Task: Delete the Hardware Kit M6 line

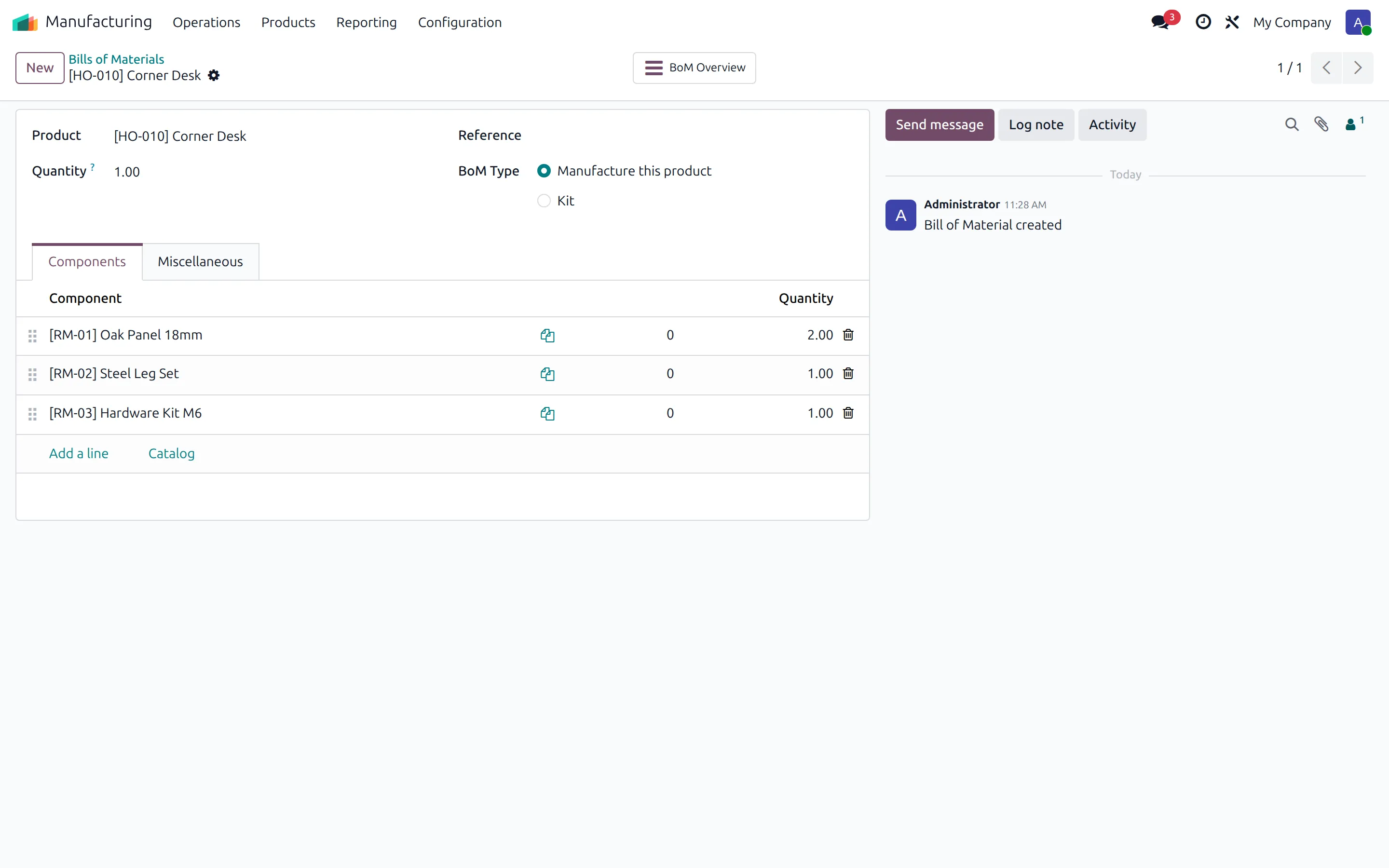Action: pos(848,413)
